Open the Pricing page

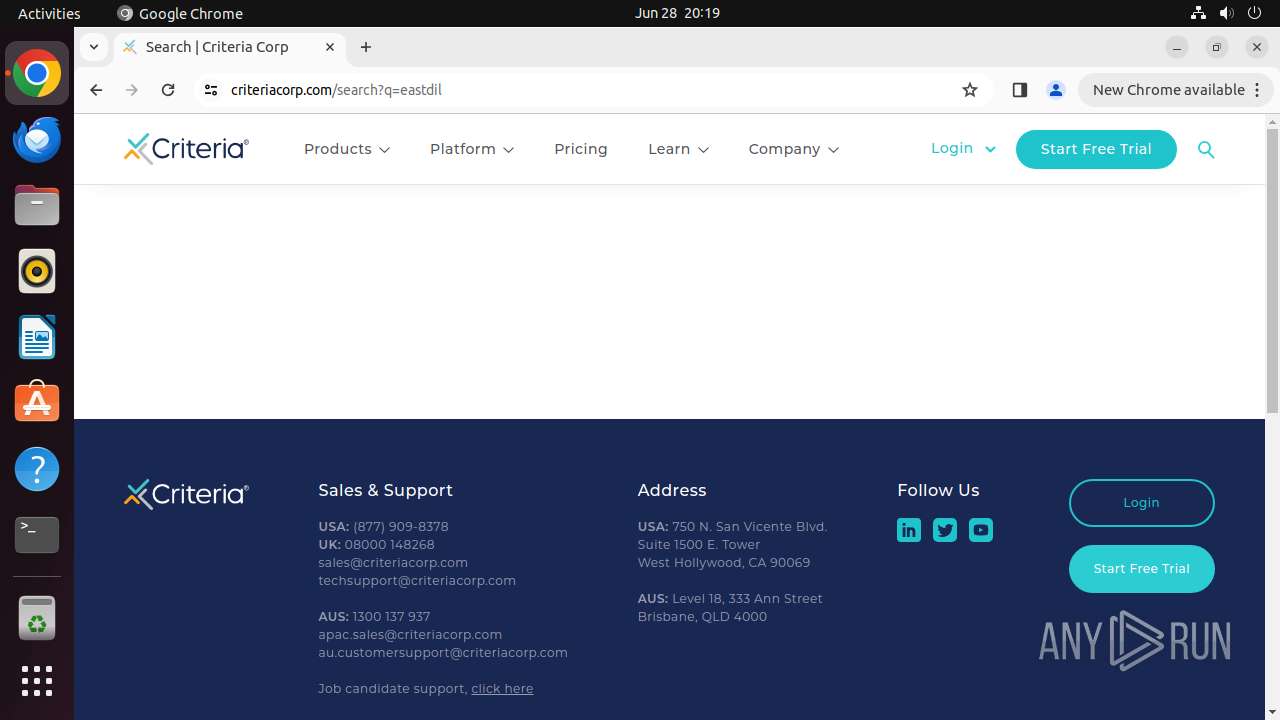581,149
